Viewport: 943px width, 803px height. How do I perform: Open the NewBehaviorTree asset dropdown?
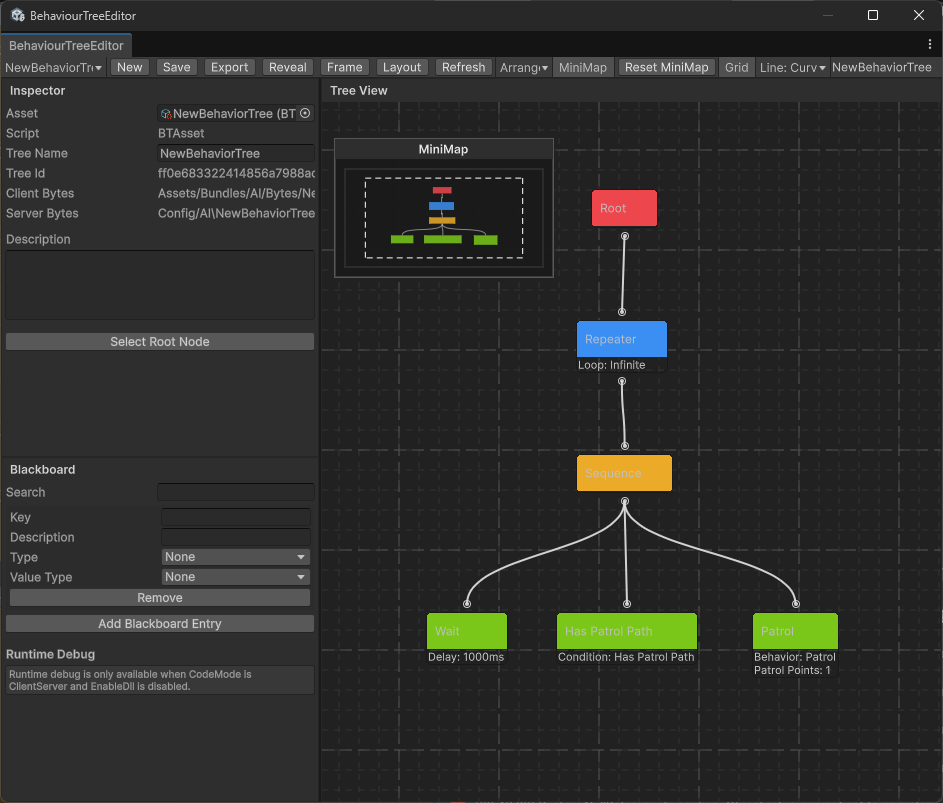pos(54,67)
